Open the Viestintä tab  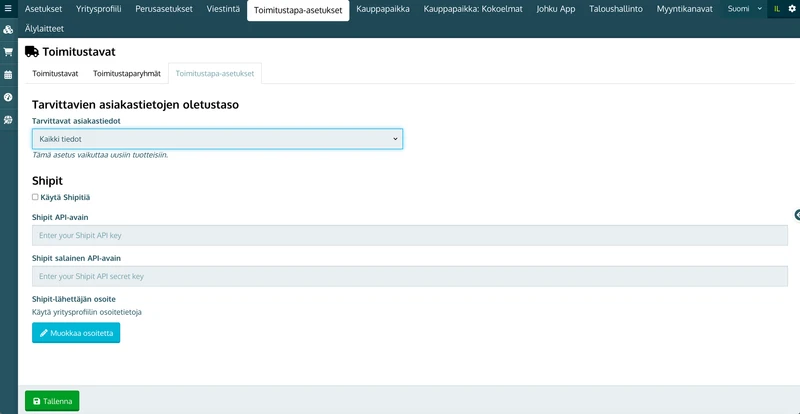point(223,9)
